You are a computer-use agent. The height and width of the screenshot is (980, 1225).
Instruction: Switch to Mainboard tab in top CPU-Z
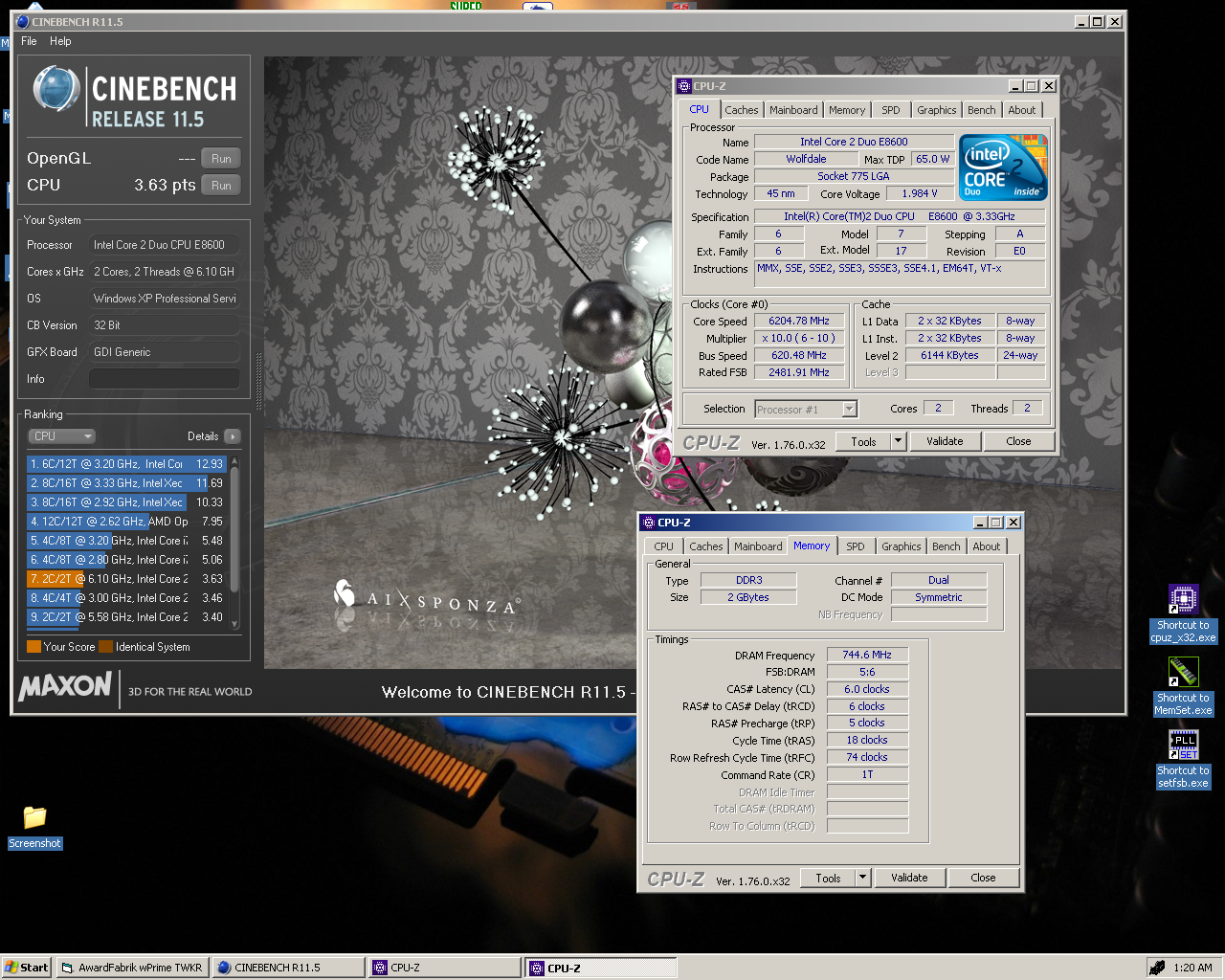tap(793, 110)
